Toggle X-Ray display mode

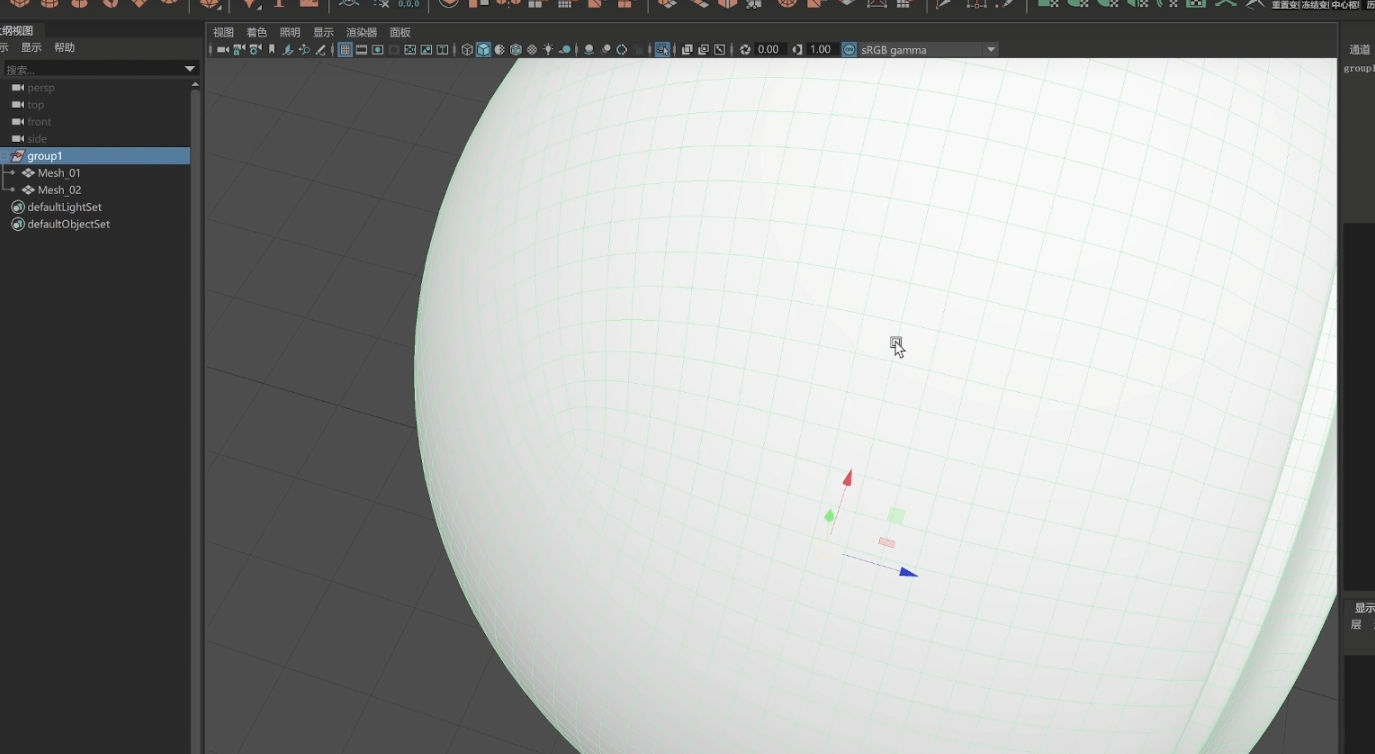point(687,49)
